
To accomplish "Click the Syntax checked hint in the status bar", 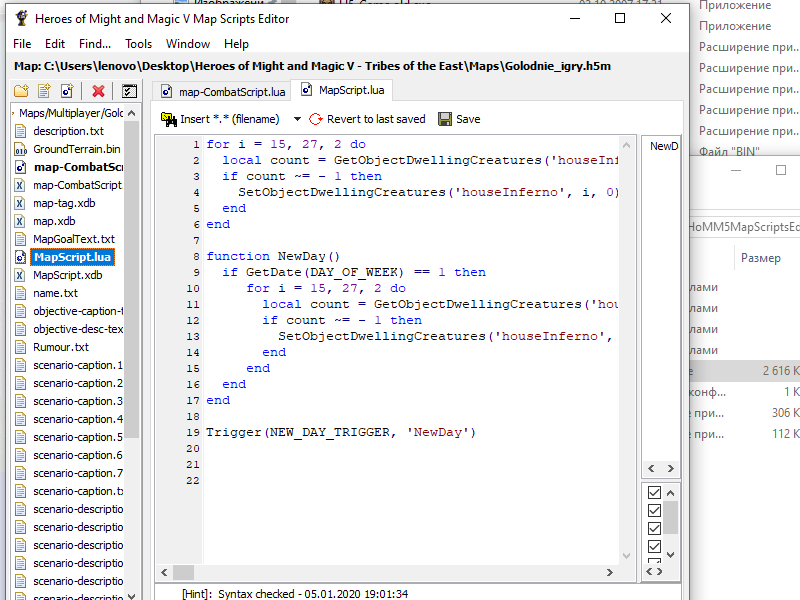I will point(295,594).
